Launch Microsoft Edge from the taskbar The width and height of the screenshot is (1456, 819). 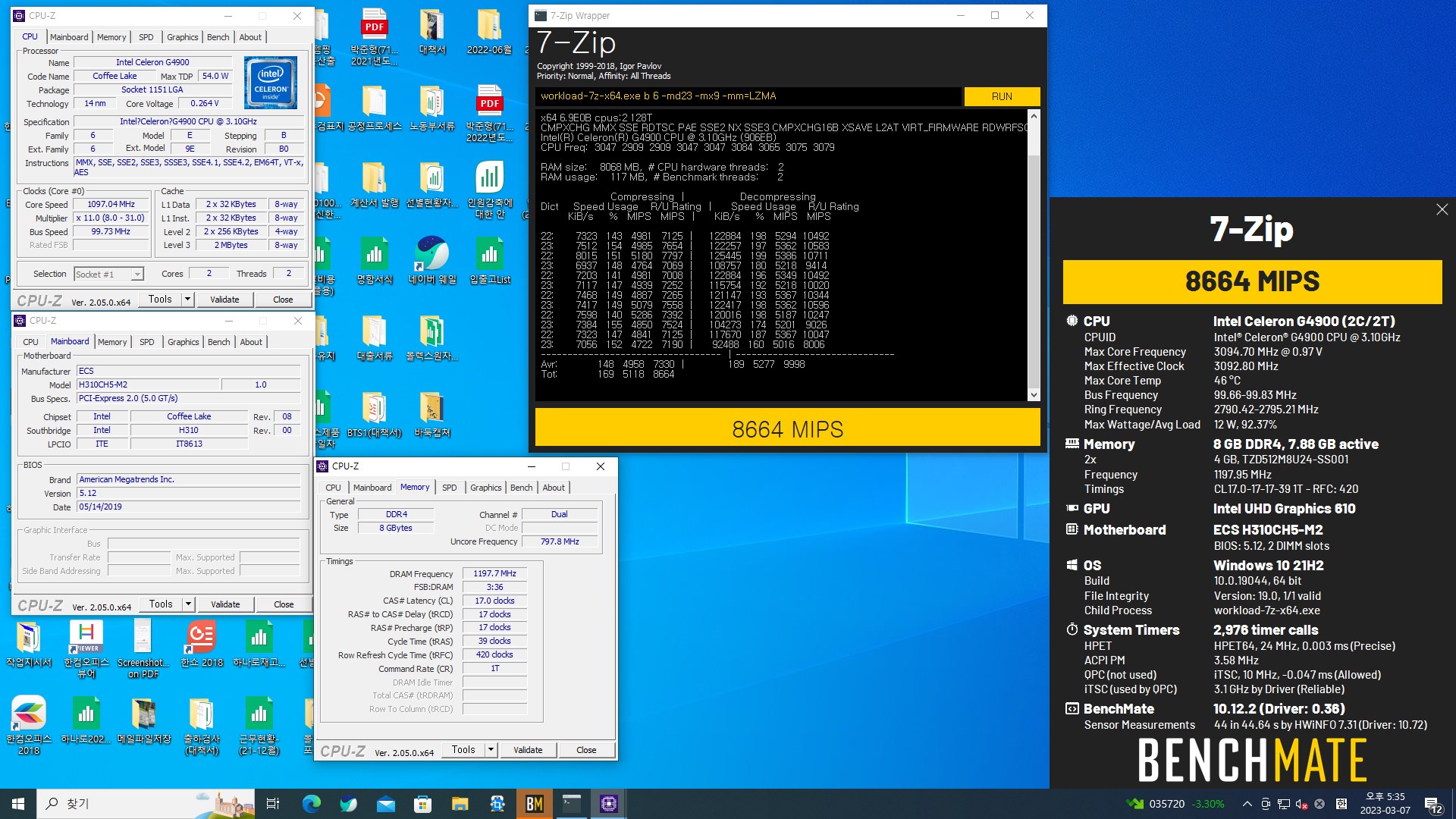tap(311, 804)
